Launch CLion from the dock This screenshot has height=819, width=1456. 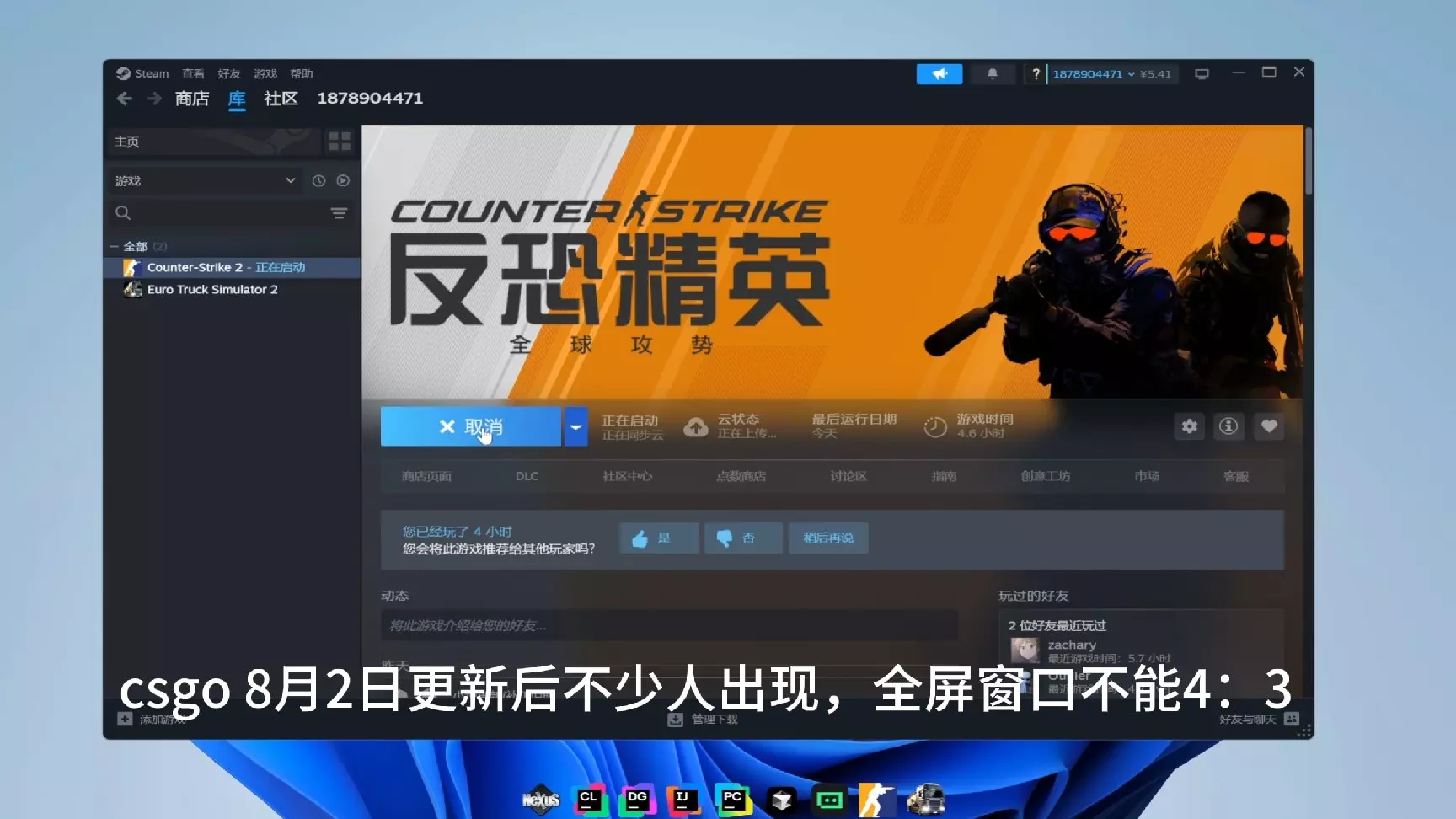click(589, 800)
